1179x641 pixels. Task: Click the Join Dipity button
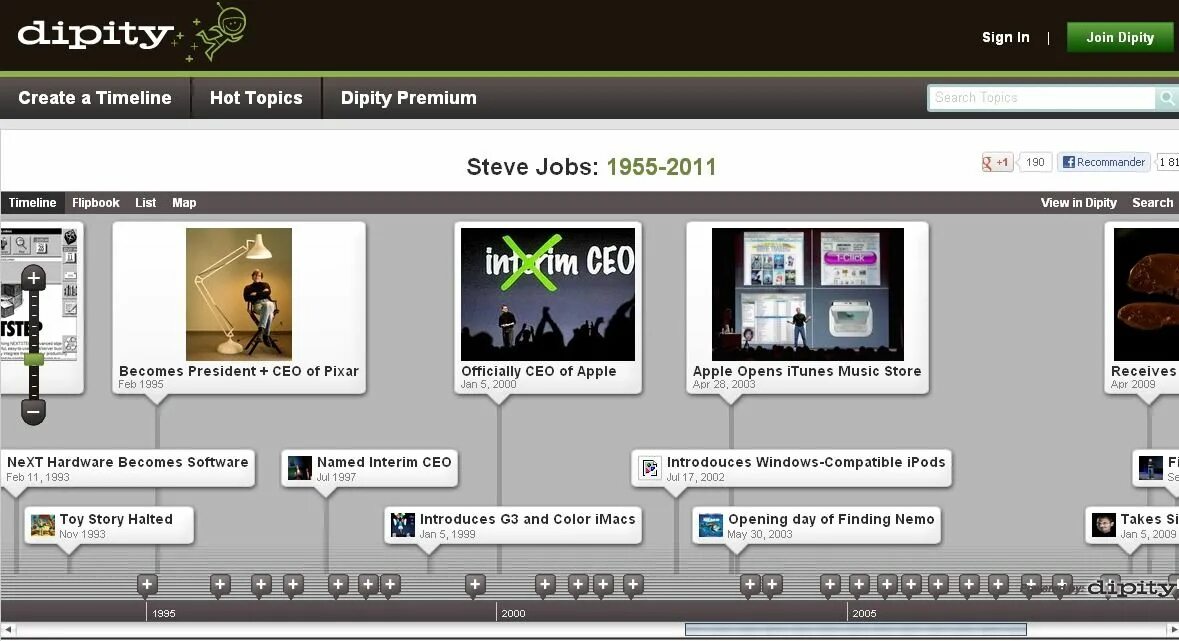coord(1120,37)
